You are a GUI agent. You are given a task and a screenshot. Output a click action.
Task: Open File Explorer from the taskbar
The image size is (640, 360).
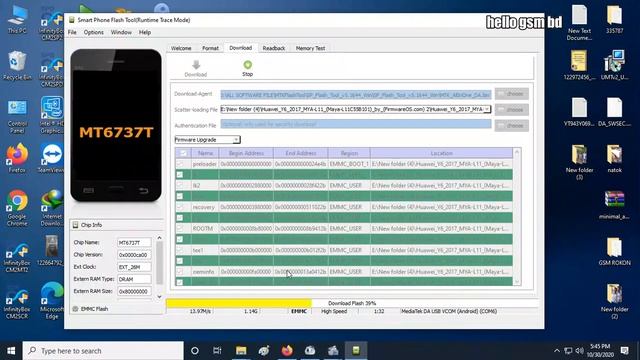(x=241, y=351)
